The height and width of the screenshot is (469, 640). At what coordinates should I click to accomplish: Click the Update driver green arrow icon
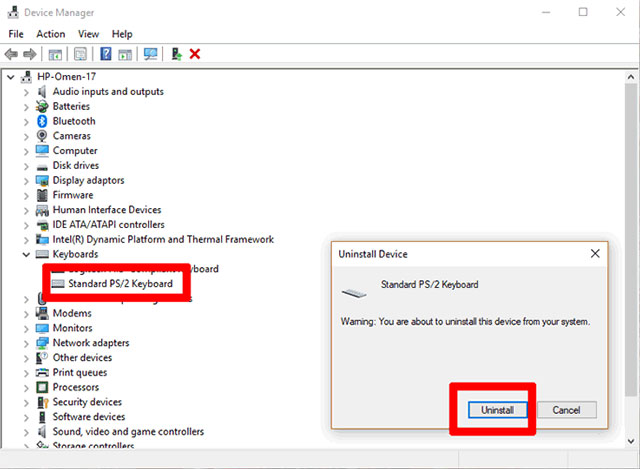pos(176,54)
